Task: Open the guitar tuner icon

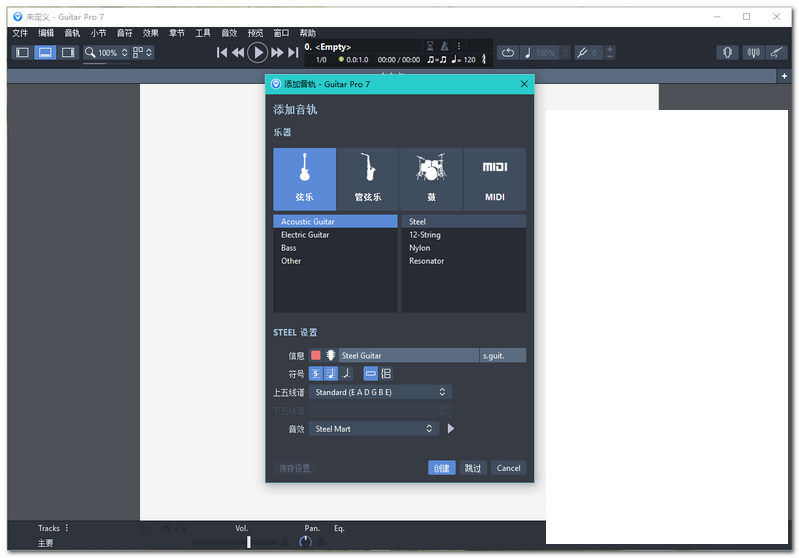Action: pyautogui.click(x=753, y=52)
